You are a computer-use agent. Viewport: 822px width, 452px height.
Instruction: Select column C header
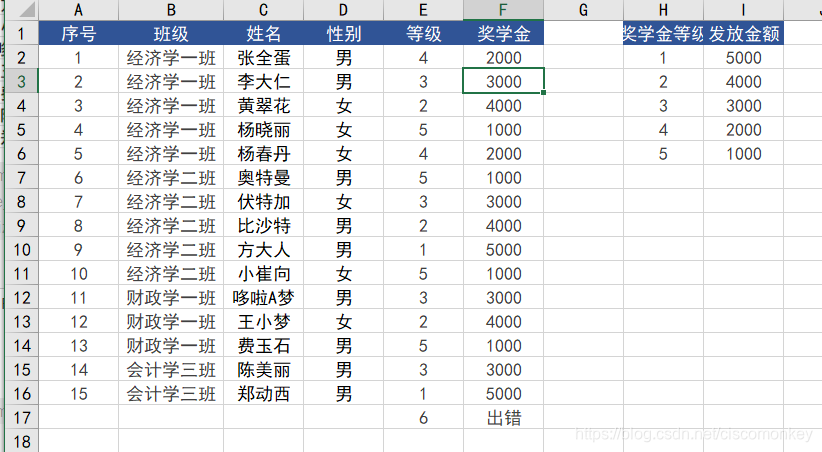264,10
